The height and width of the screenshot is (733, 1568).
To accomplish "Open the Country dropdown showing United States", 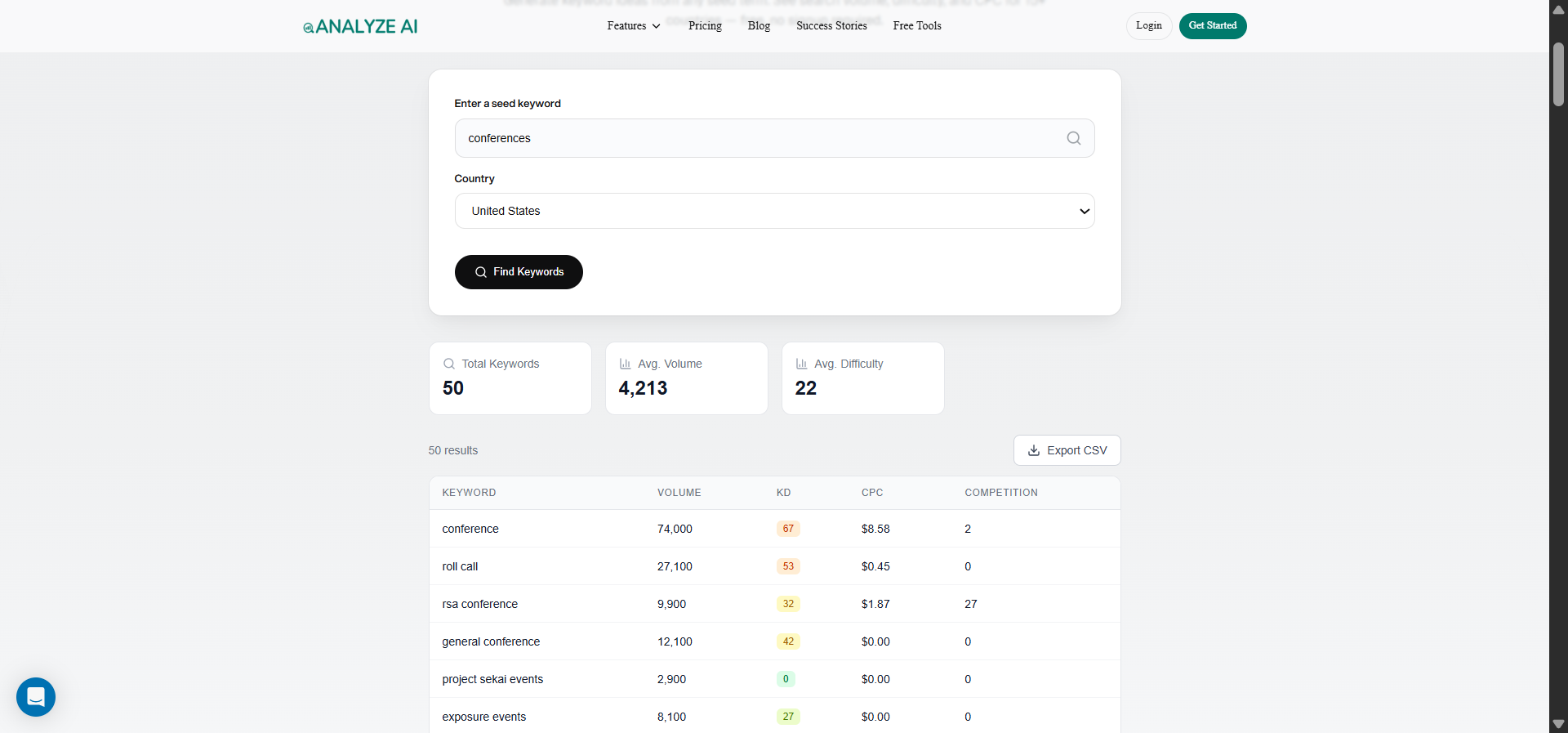I will point(774,211).
